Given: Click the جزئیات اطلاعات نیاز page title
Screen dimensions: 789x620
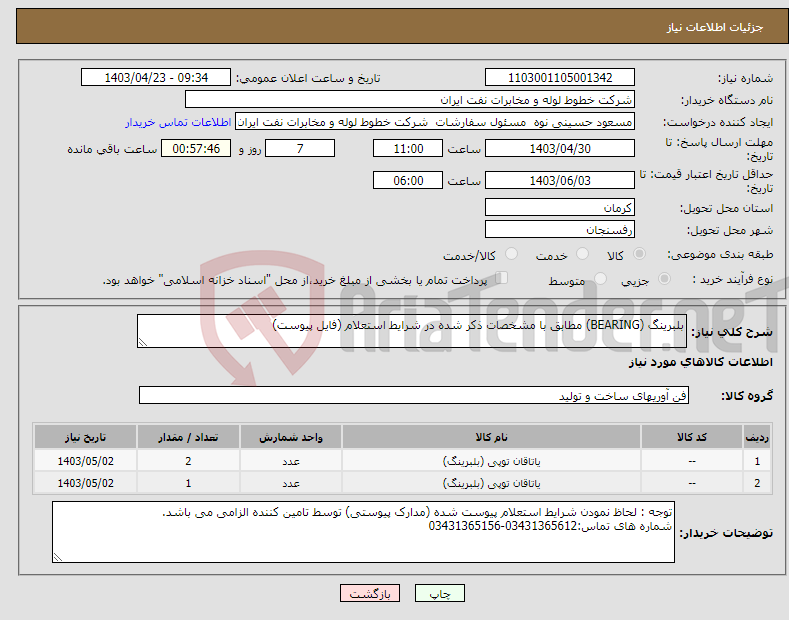Looking at the screenshot, I should pyautogui.click(x=715, y=27).
